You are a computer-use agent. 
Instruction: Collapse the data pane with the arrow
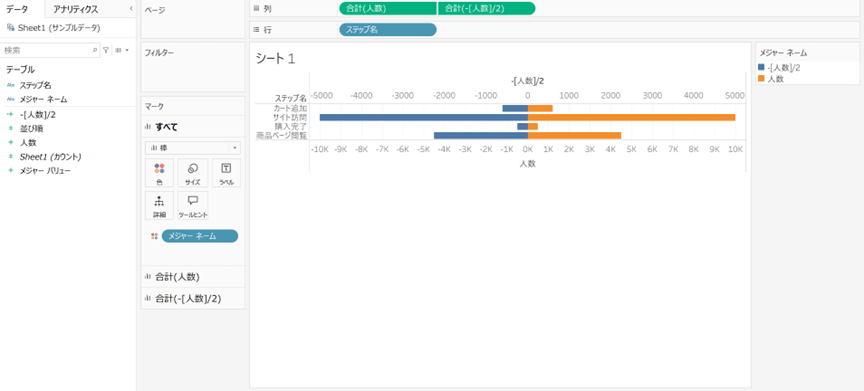(131, 9)
